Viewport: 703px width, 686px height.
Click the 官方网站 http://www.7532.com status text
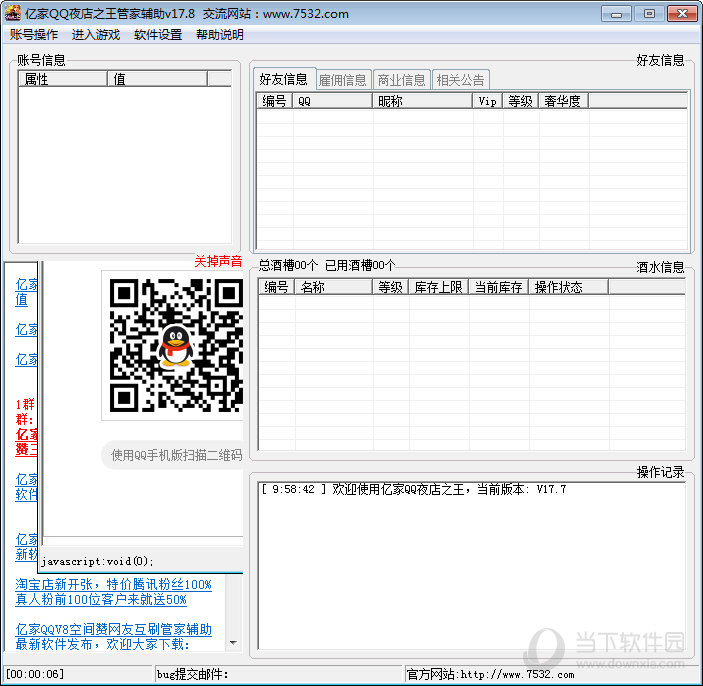coord(490,674)
